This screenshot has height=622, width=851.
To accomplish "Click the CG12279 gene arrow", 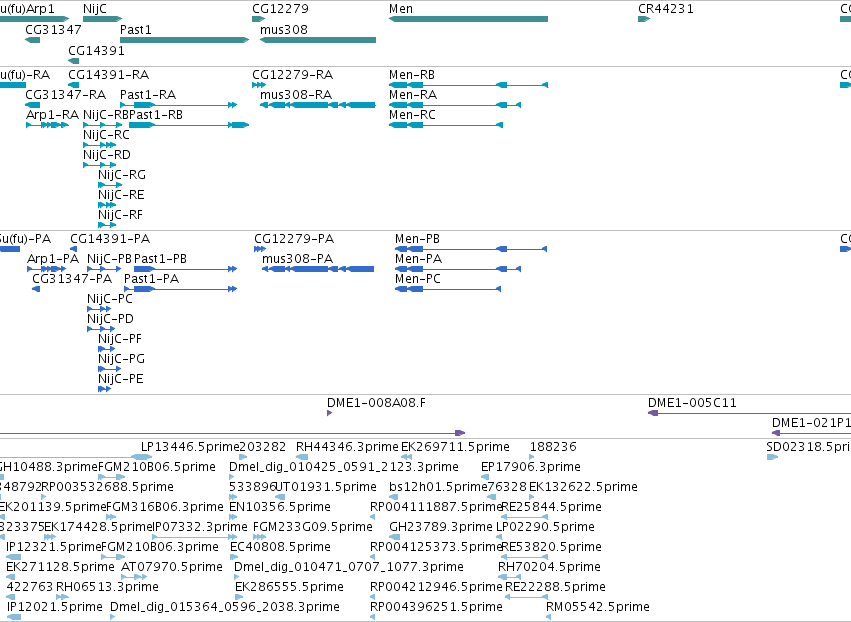I will coord(258,19).
